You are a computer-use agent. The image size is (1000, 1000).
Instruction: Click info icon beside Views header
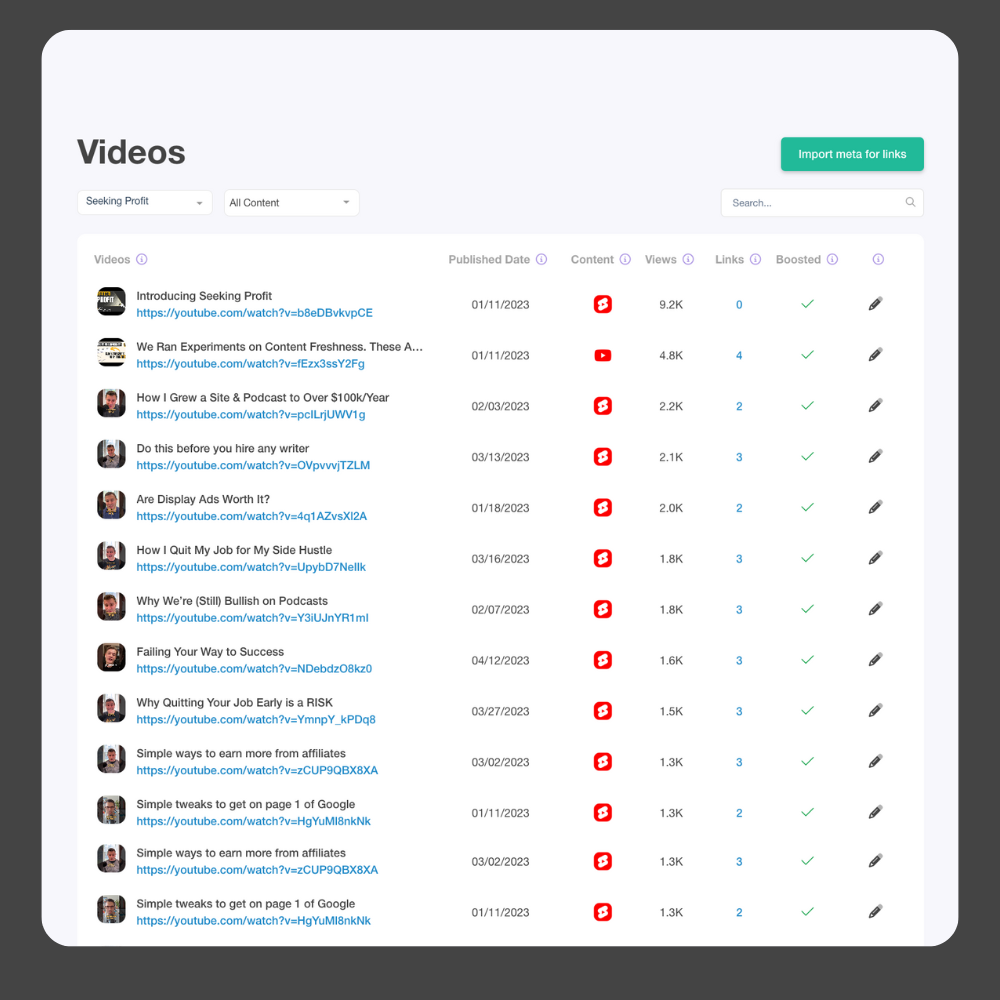[688, 259]
